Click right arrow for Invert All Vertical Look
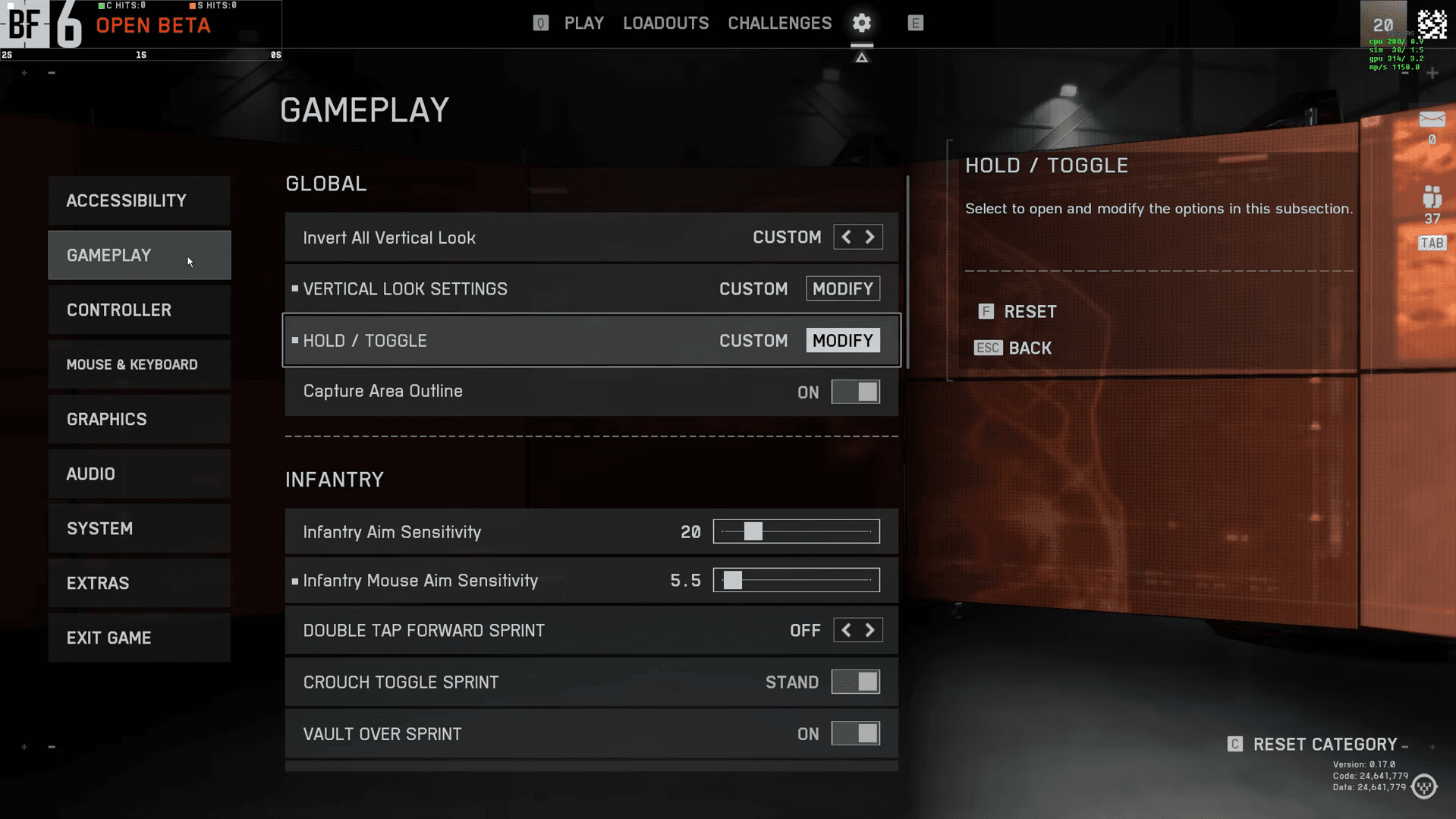 point(870,237)
